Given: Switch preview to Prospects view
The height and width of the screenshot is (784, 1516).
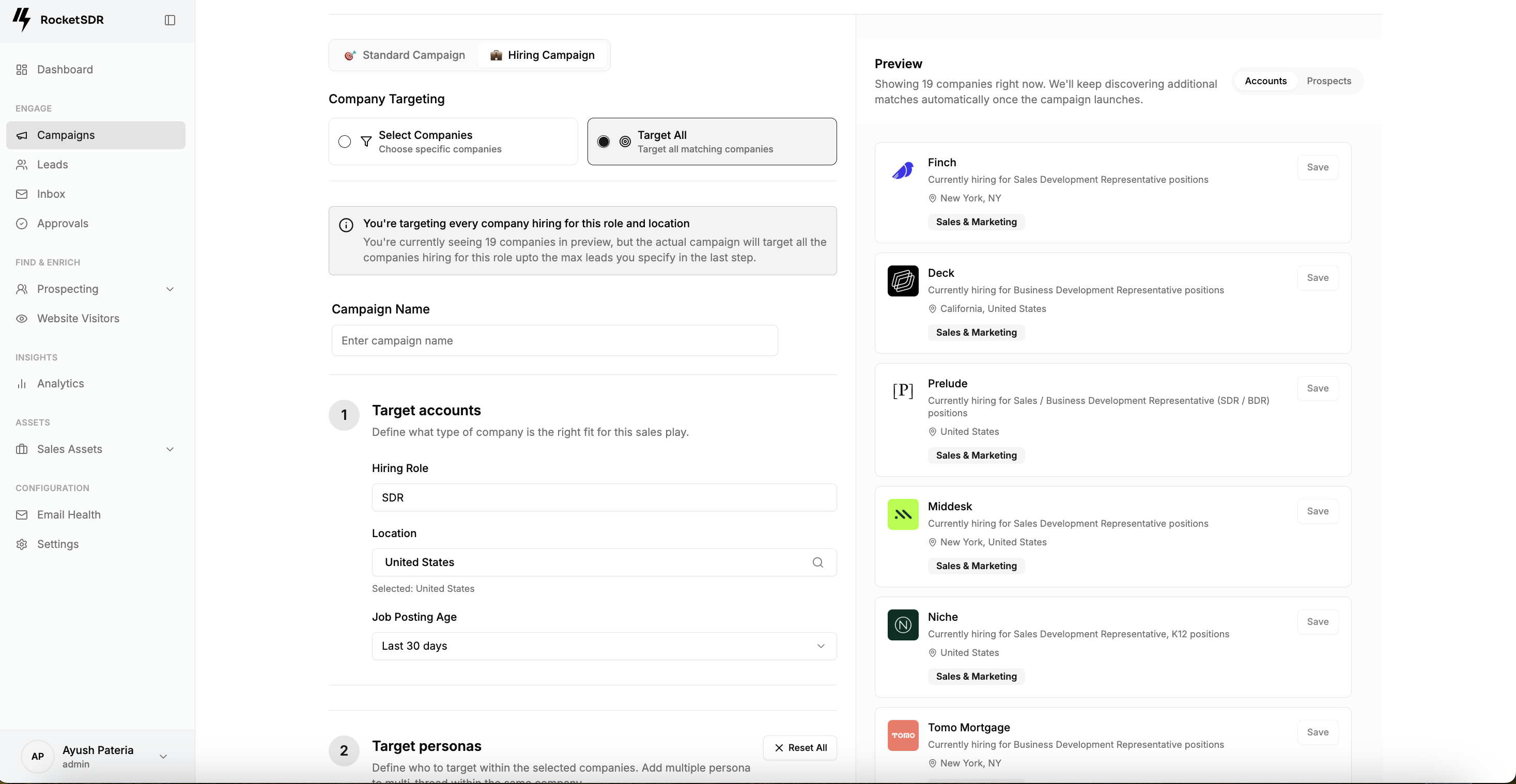Looking at the screenshot, I should 1329,81.
